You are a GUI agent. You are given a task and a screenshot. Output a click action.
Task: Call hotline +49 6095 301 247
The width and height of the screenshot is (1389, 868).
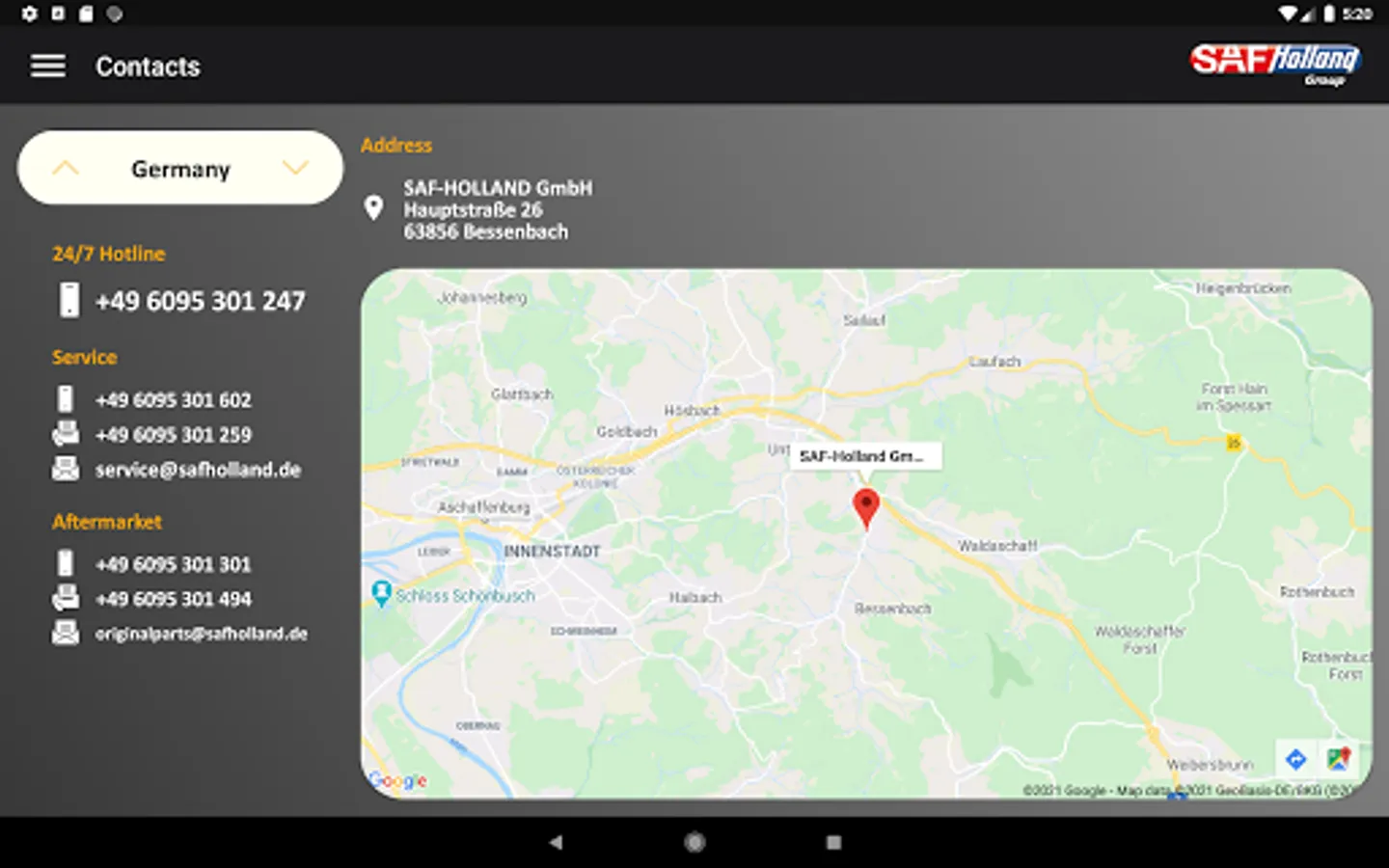pos(200,302)
